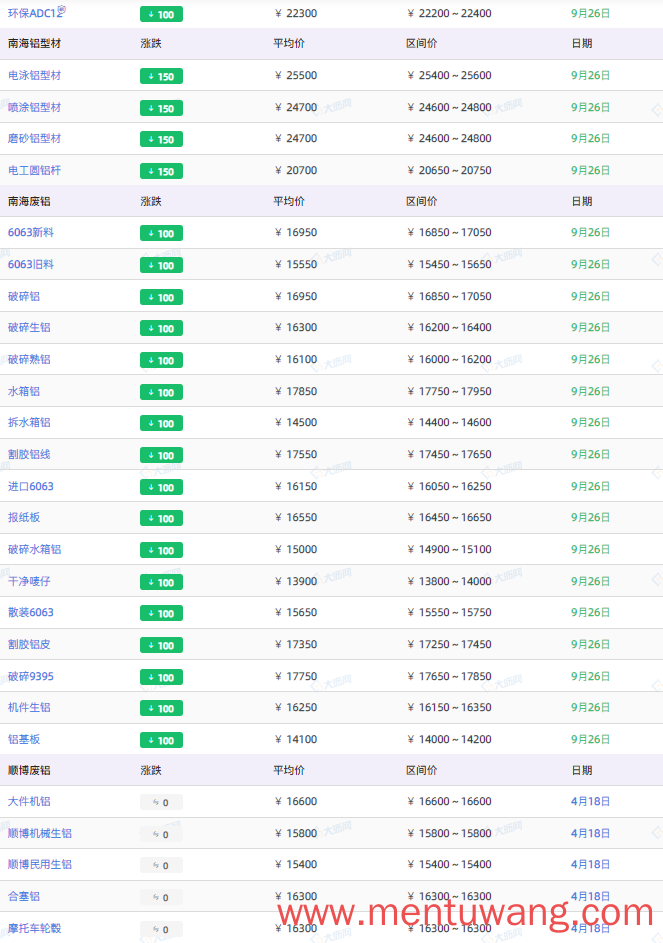Open the 电工圆铝杆 link

pos(34,170)
